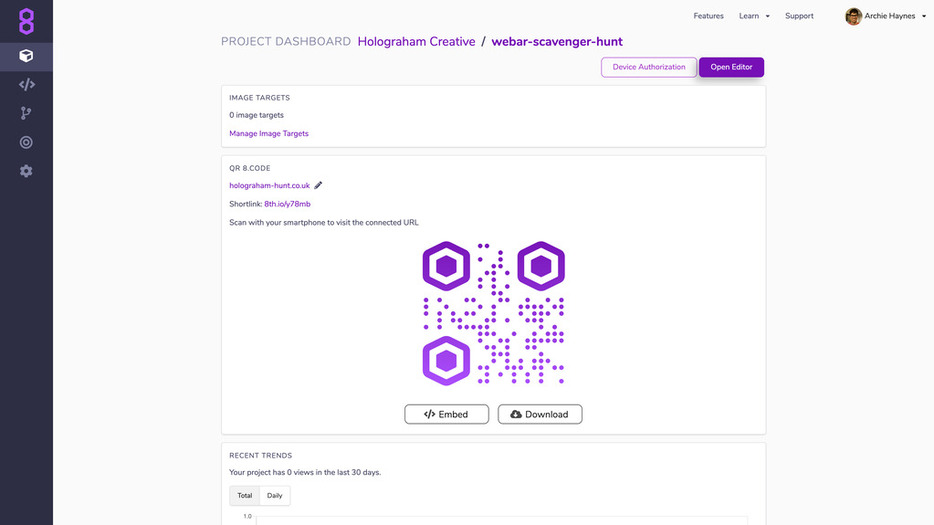
Task: Expand the Learn menu dropdown arrow
Action: 767,16
